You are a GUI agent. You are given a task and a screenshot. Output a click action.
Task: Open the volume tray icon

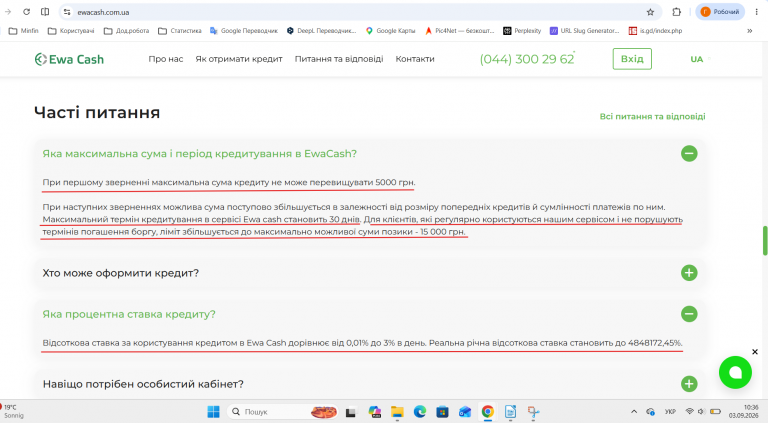[x=701, y=412]
